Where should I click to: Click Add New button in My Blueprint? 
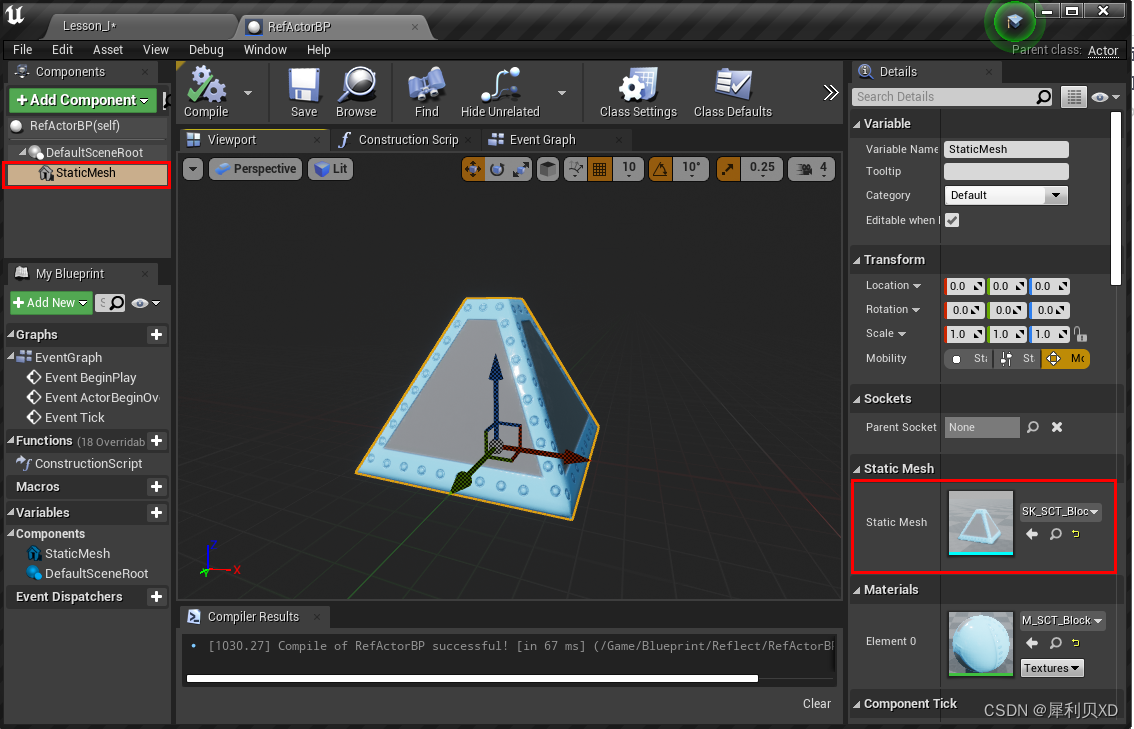click(51, 303)
